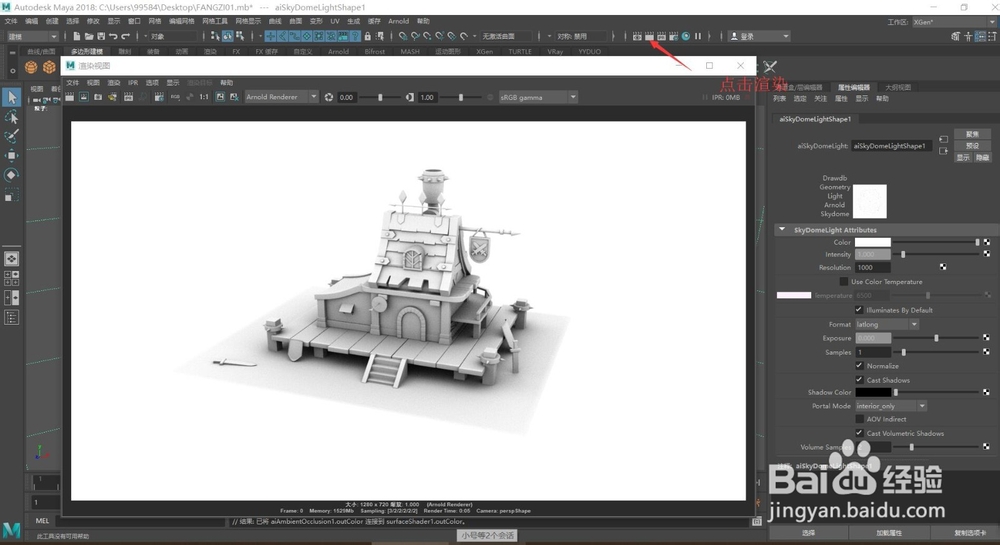Enable snap to grids icon
This screenshot has width=1000, height=545.
(x=402, y=36)
